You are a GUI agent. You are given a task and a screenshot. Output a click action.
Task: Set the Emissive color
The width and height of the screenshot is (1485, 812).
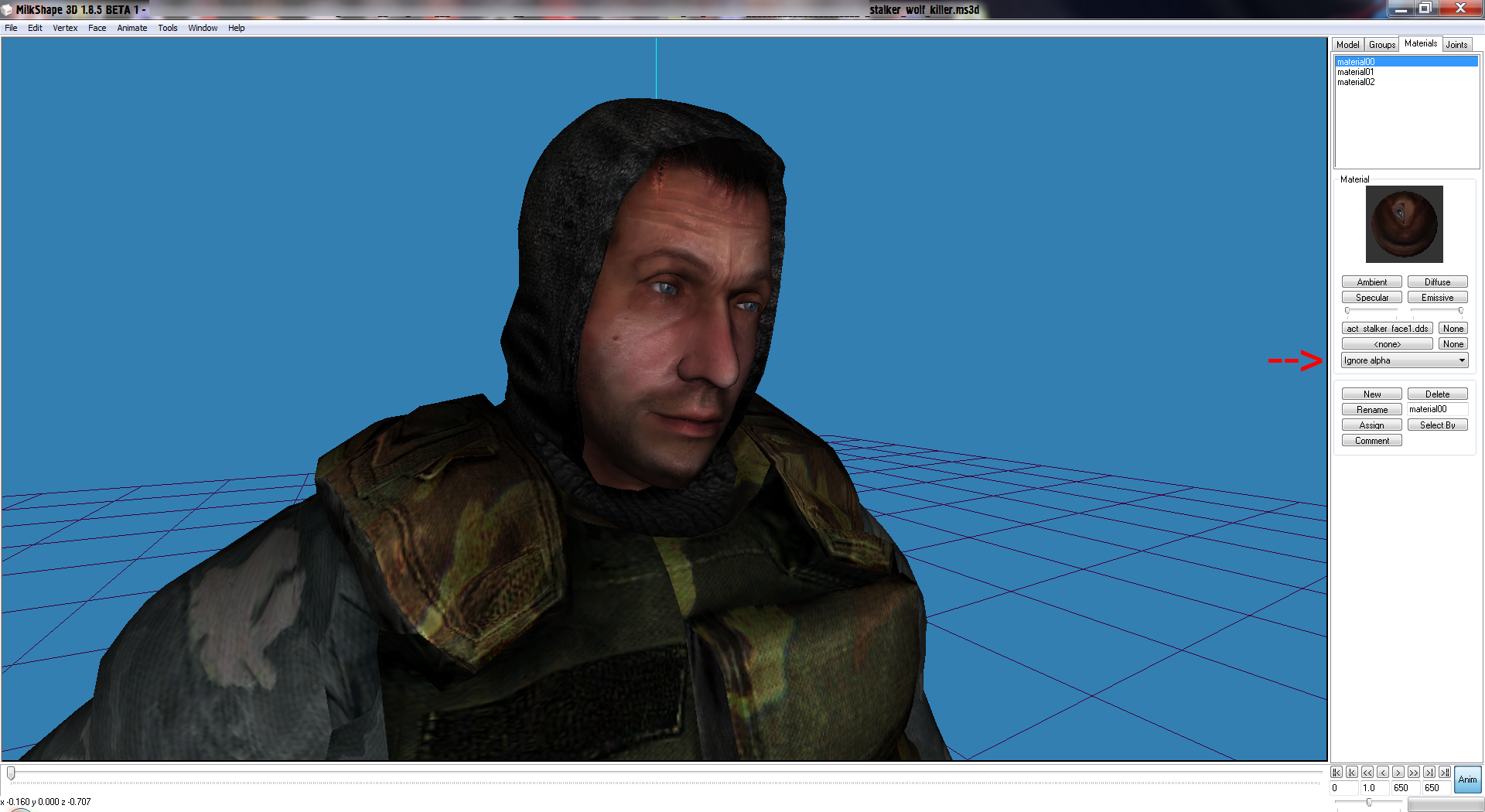[1438, 298]
